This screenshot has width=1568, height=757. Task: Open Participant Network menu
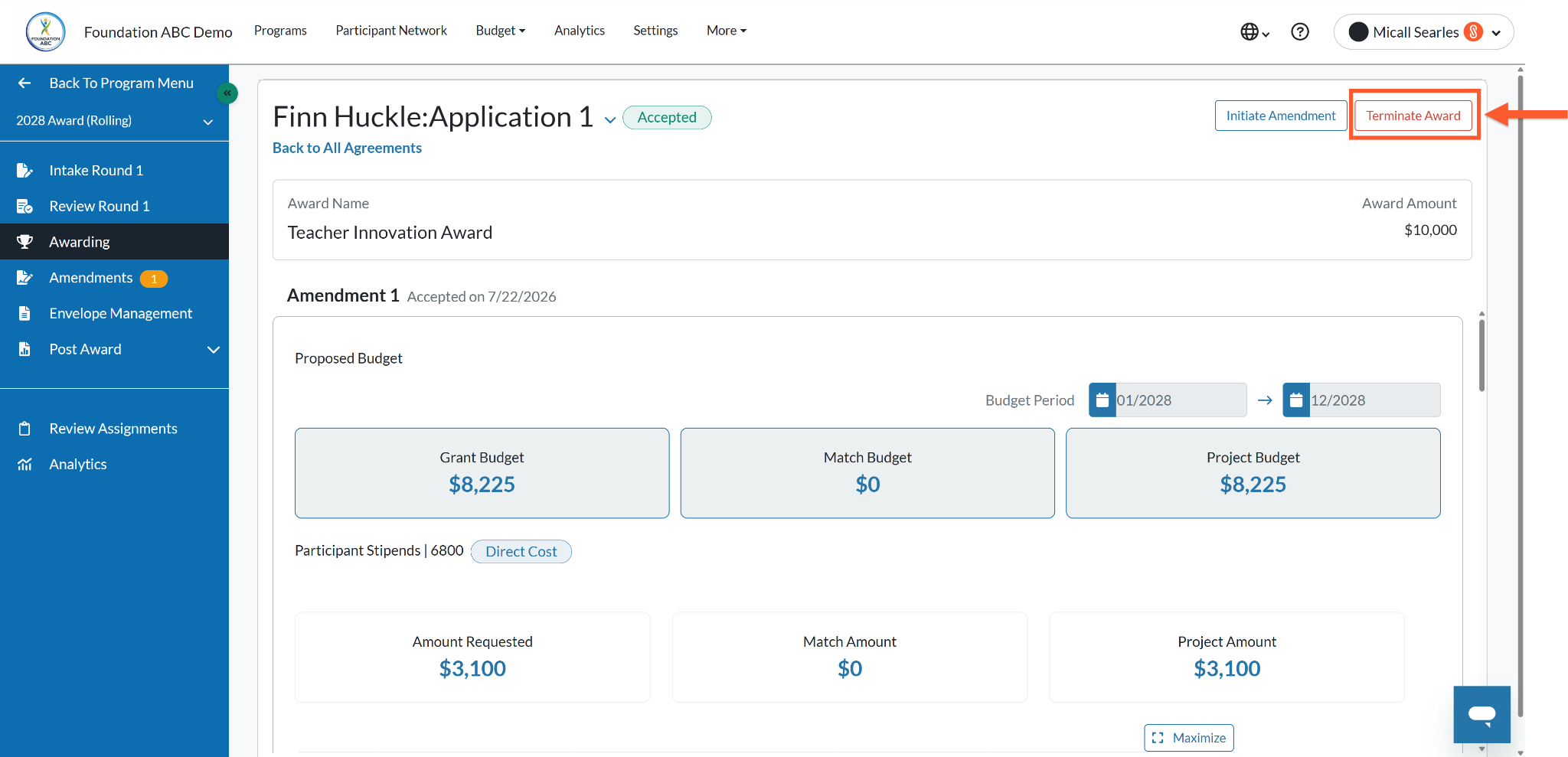click(391, 31)
